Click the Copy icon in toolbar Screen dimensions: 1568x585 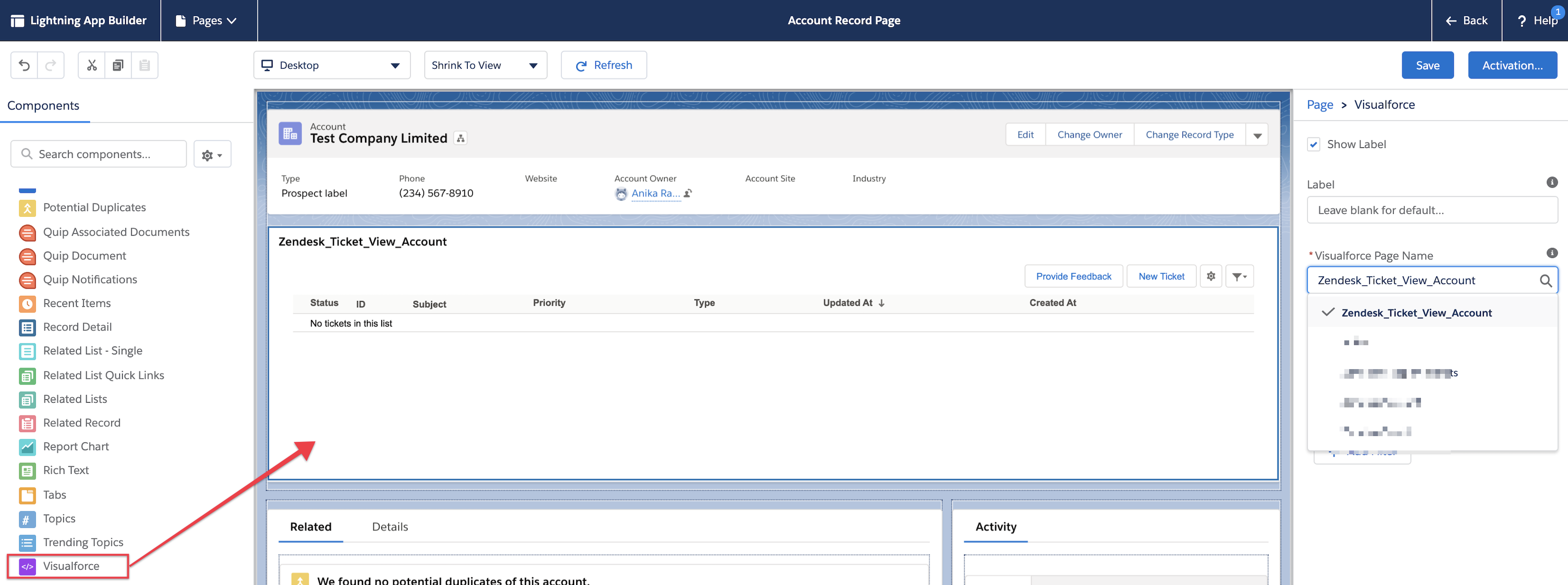pyautogui.click(x=118, y=65)
